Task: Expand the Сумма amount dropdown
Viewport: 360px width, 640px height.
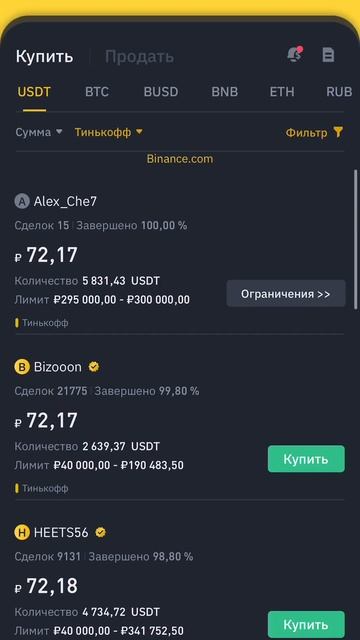Action: click(39, 132)
